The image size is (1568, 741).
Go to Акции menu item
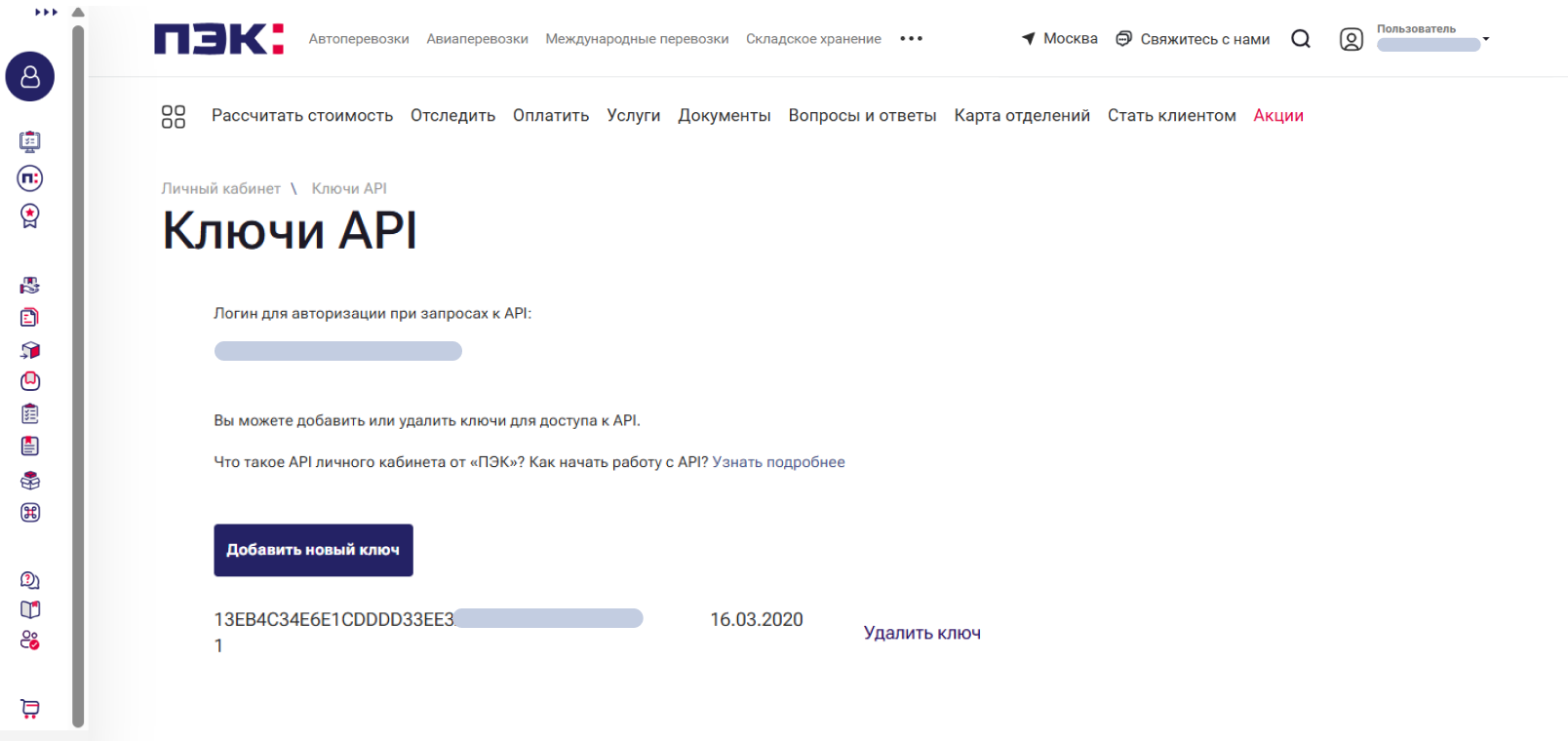point(1278,116)
